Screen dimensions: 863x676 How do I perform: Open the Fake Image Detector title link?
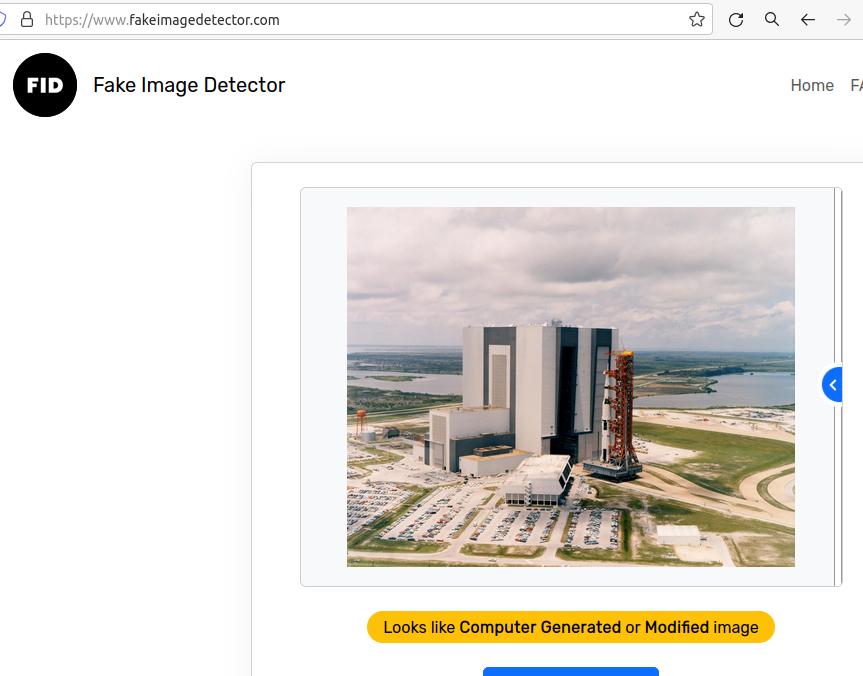[x=189, y=85]
